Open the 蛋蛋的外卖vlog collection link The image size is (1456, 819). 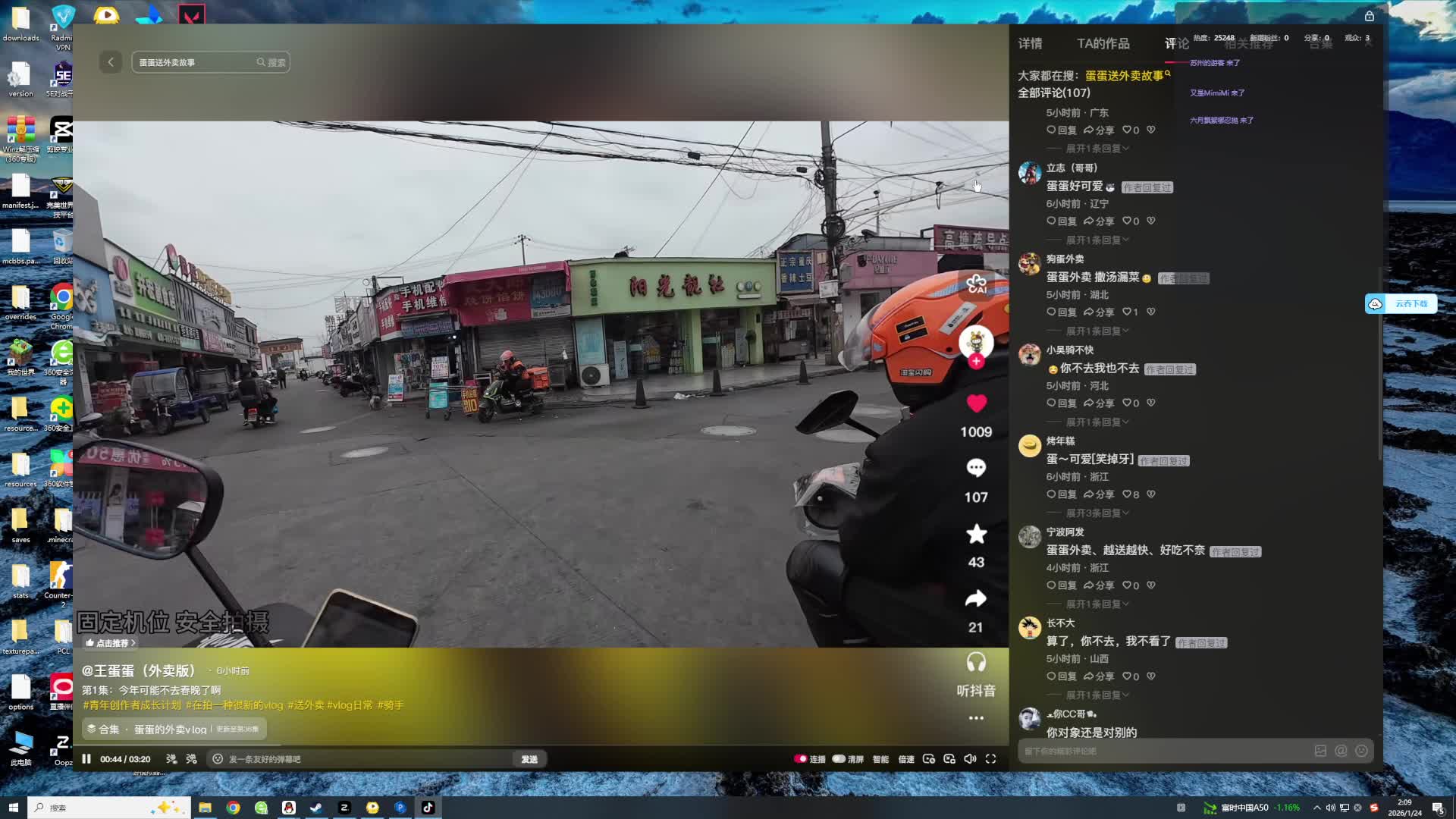171,730
